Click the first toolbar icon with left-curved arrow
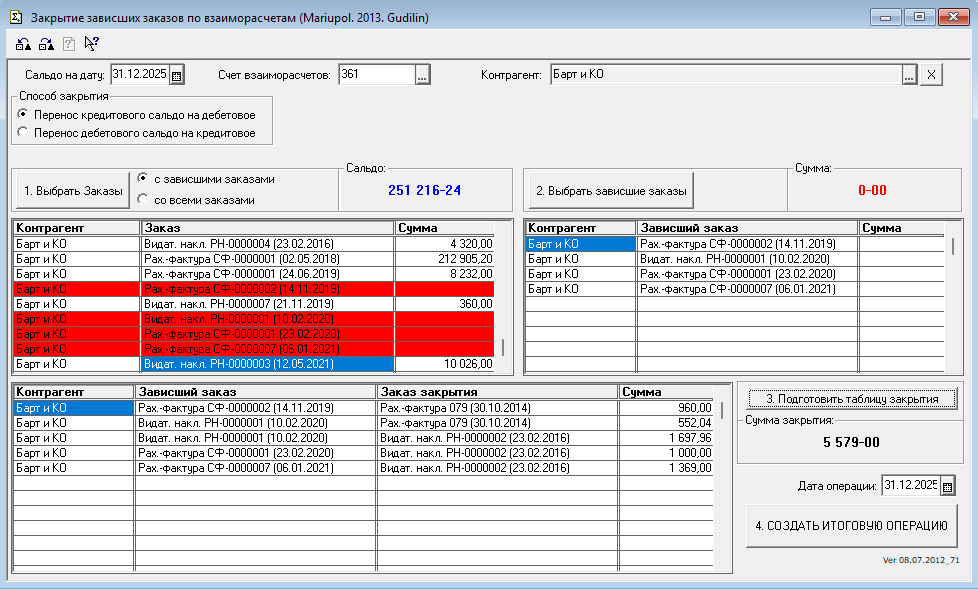978x589 pixels. pos(24,44)
